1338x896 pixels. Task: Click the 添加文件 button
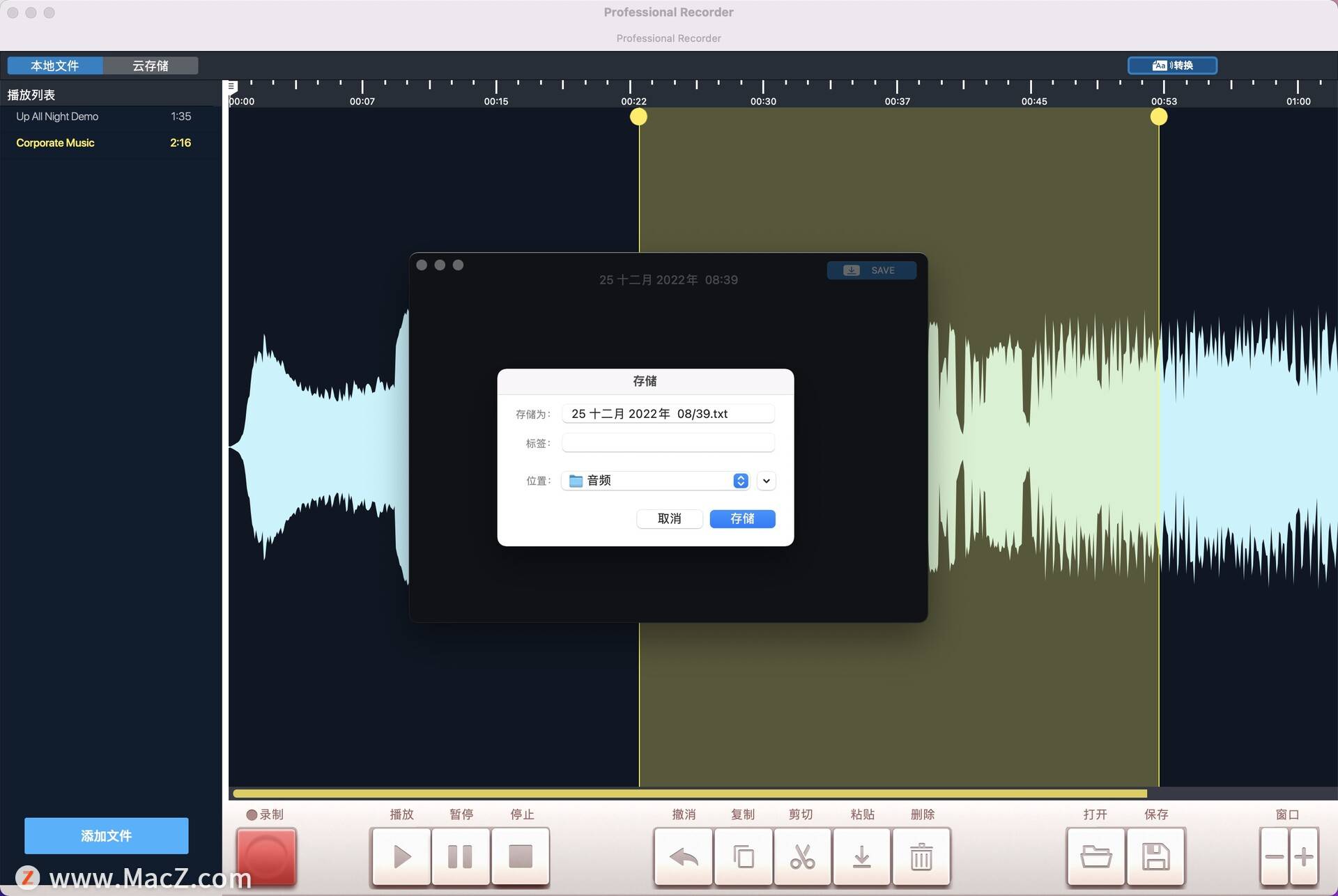106,835
